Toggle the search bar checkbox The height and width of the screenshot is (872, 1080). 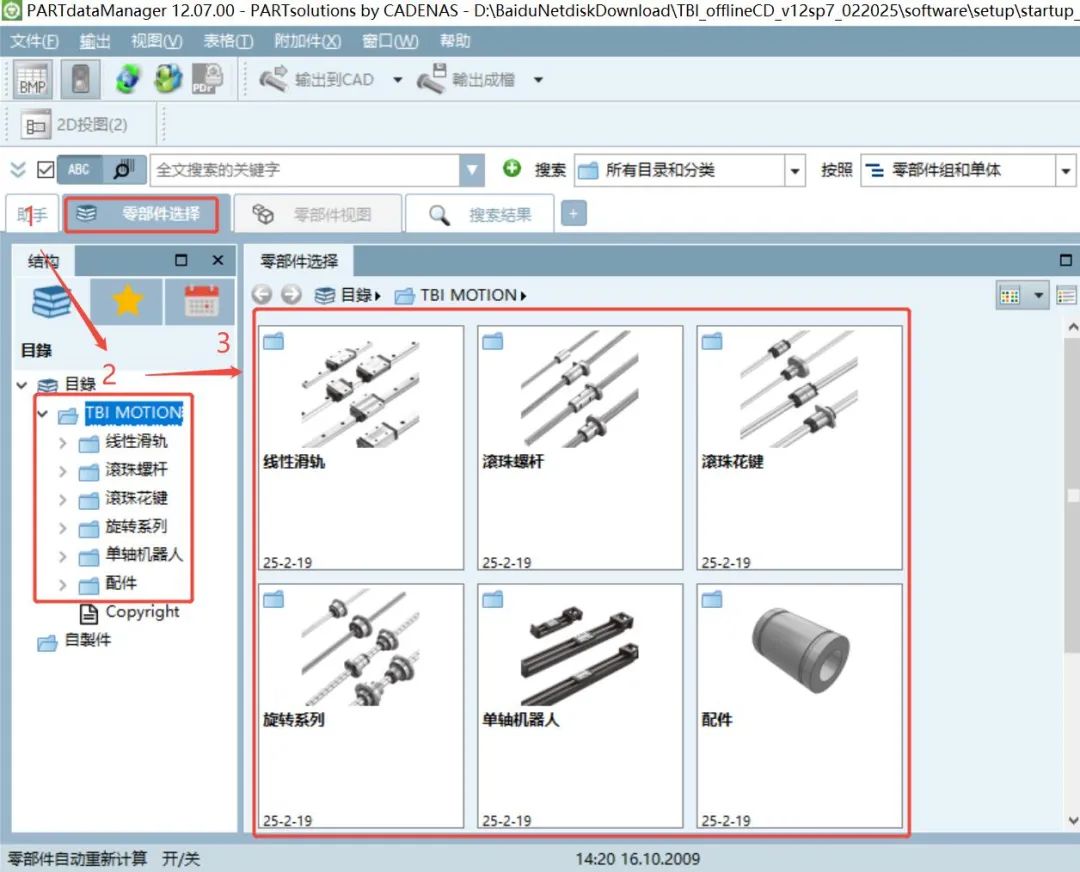coord(45,169)
